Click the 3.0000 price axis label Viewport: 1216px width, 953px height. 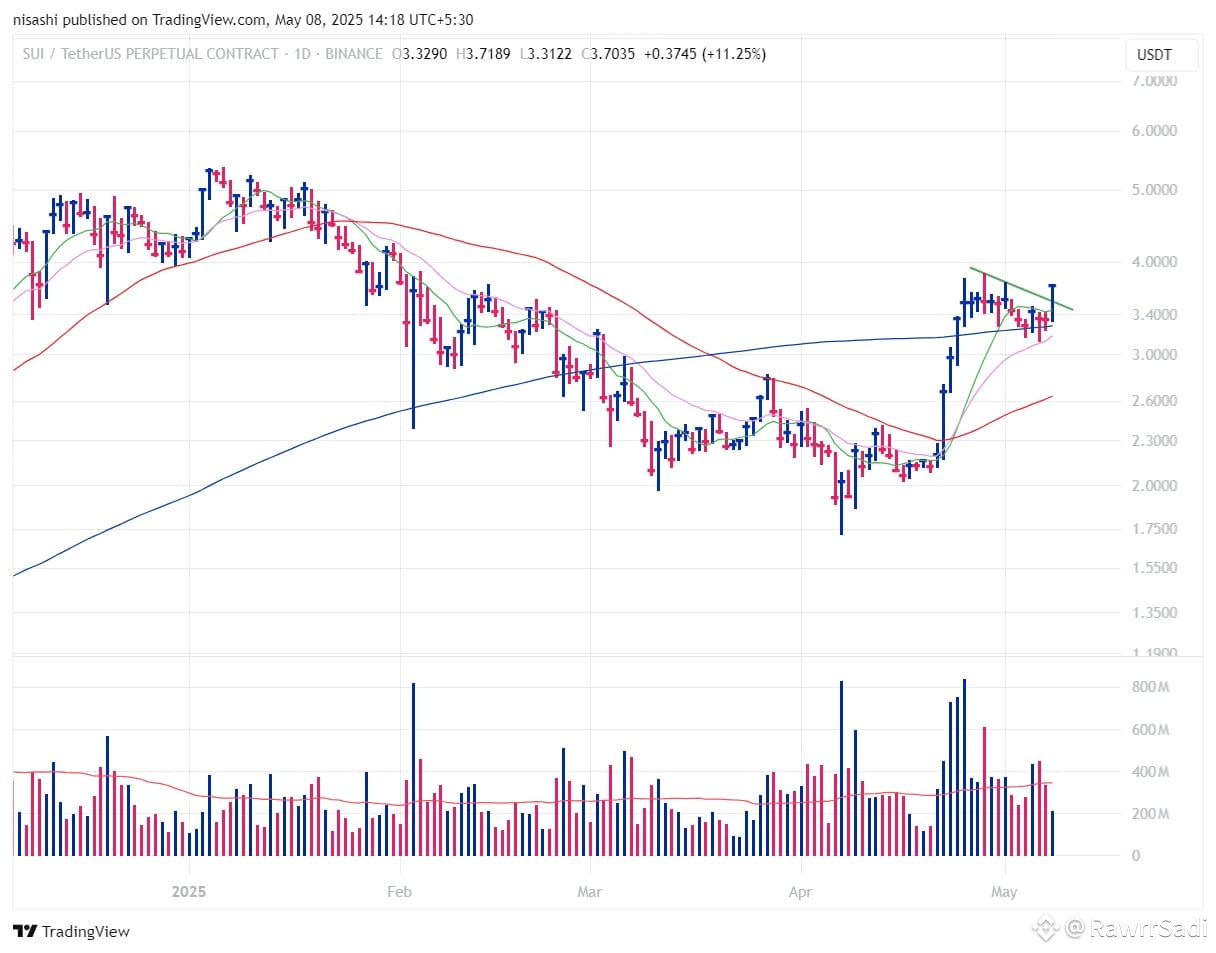pos(1153,355)
